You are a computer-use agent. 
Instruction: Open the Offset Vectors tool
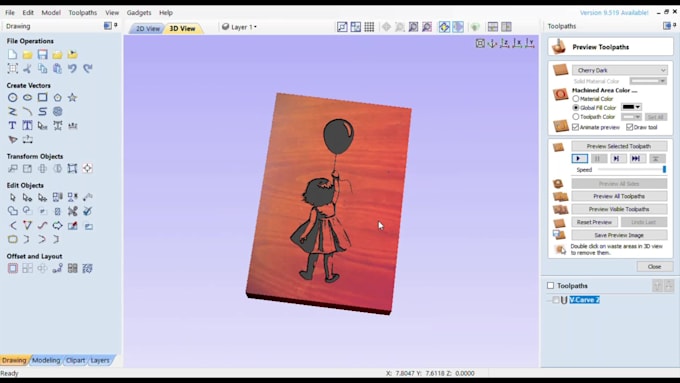[x=13, y=268]
